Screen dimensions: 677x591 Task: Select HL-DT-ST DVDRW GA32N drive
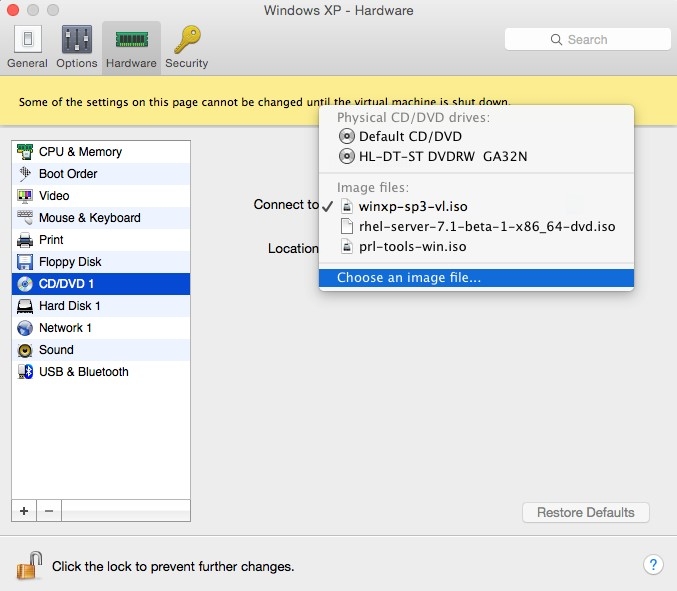pos(442,156)
